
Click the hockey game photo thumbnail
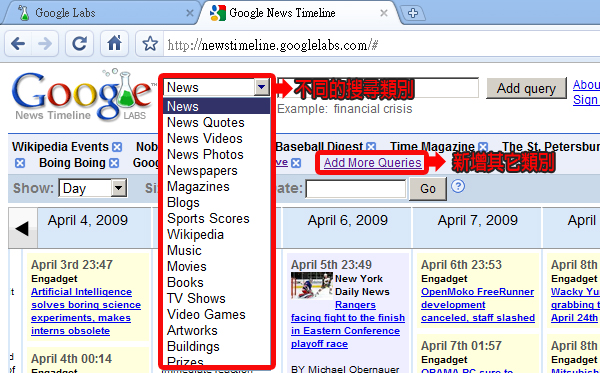pyautogui.click(x=312, y=285)
